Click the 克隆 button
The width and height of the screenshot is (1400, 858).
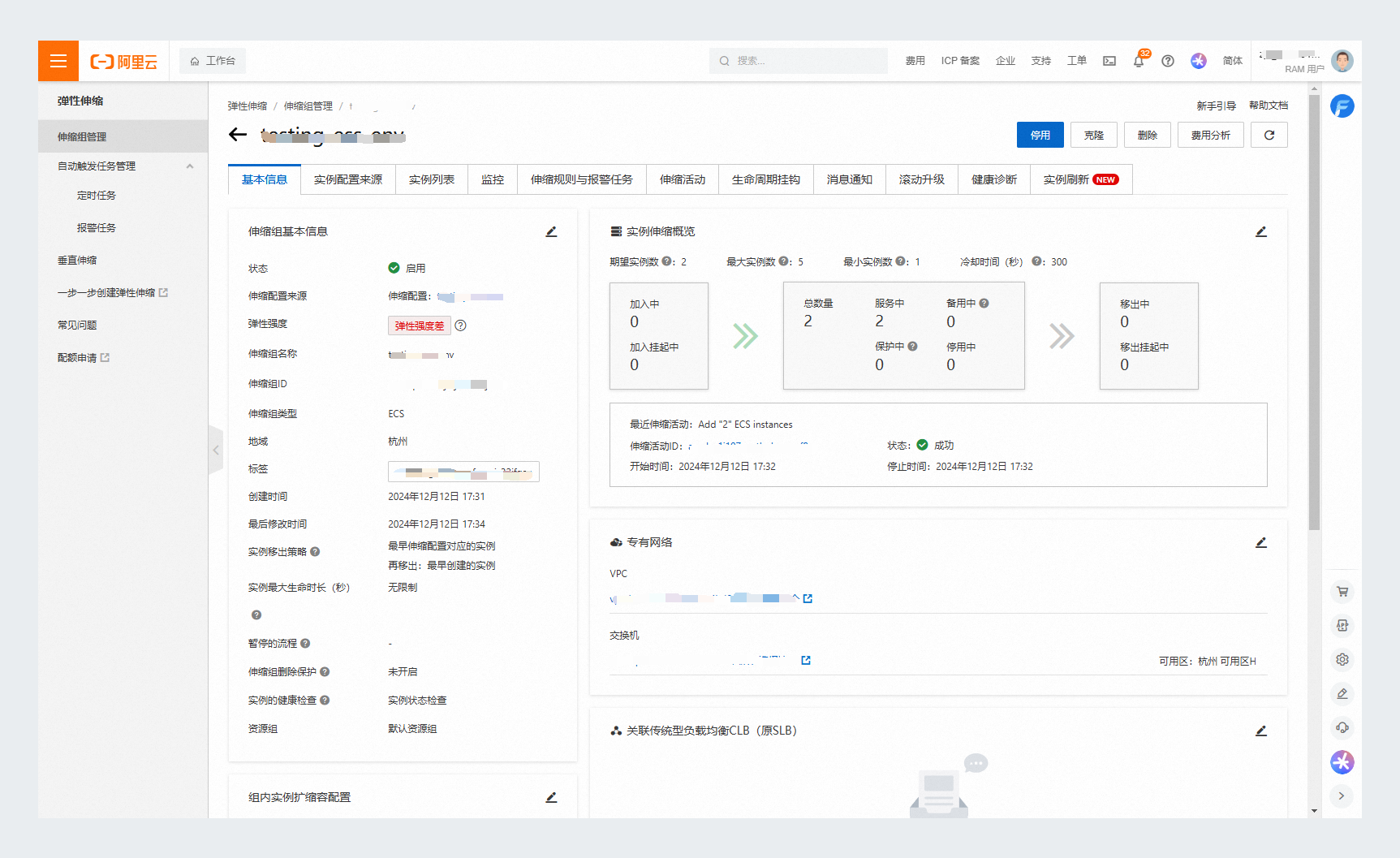(1094, 135)
